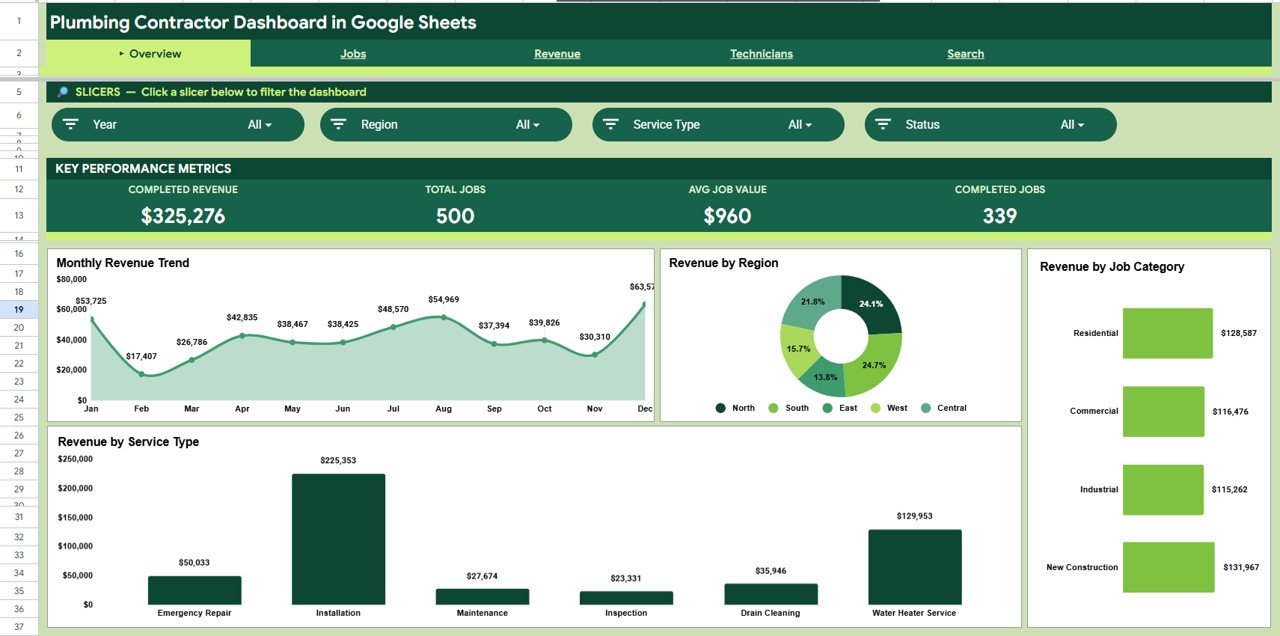Click the Year slicer filter icon
Screen dimensions: 1280x636
71,124
